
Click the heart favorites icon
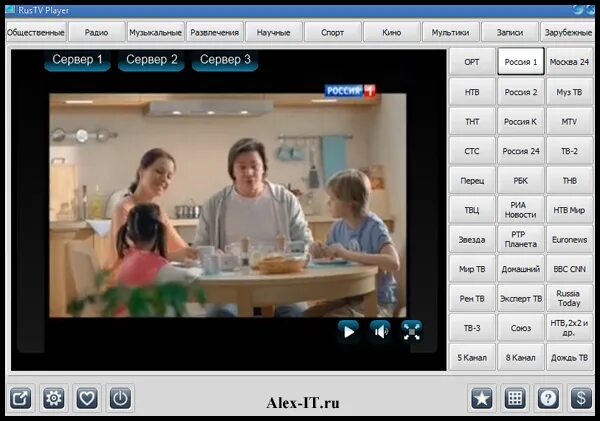tap(87, 398)
